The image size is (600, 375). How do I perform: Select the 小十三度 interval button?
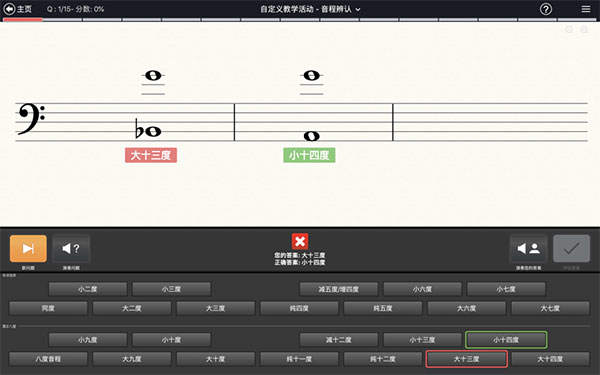coord(422,340)
